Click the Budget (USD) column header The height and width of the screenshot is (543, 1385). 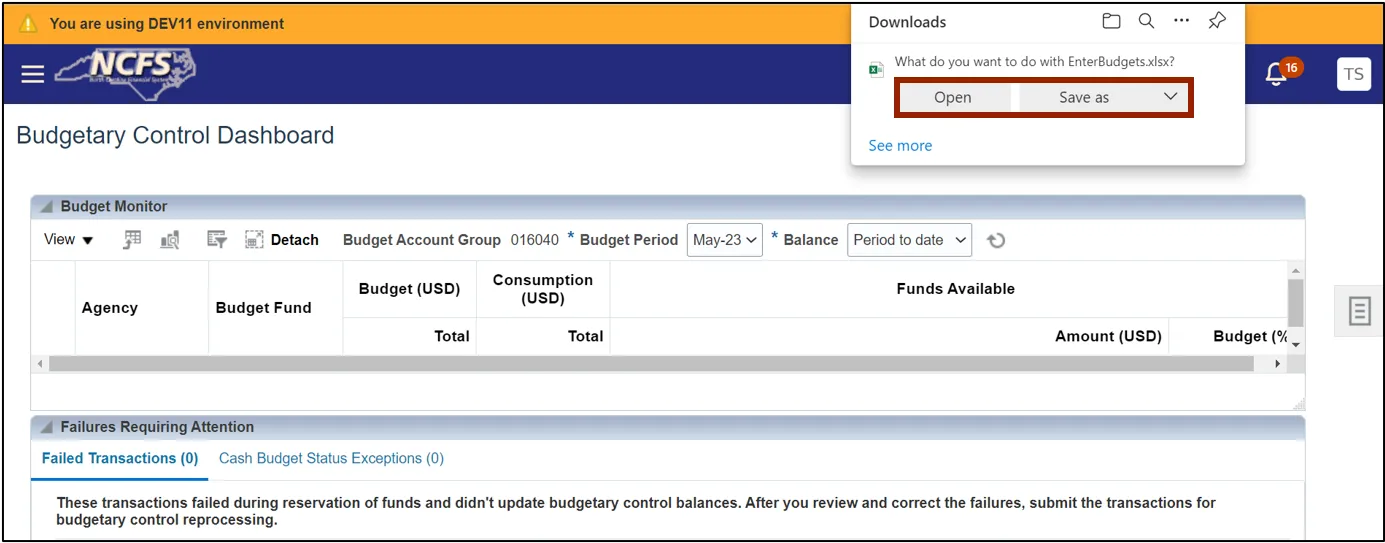[x=409, y=289]
